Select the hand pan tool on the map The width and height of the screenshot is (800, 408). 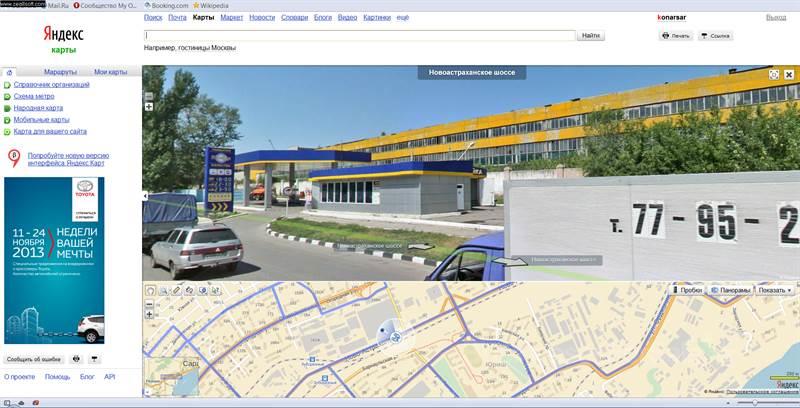151,290
